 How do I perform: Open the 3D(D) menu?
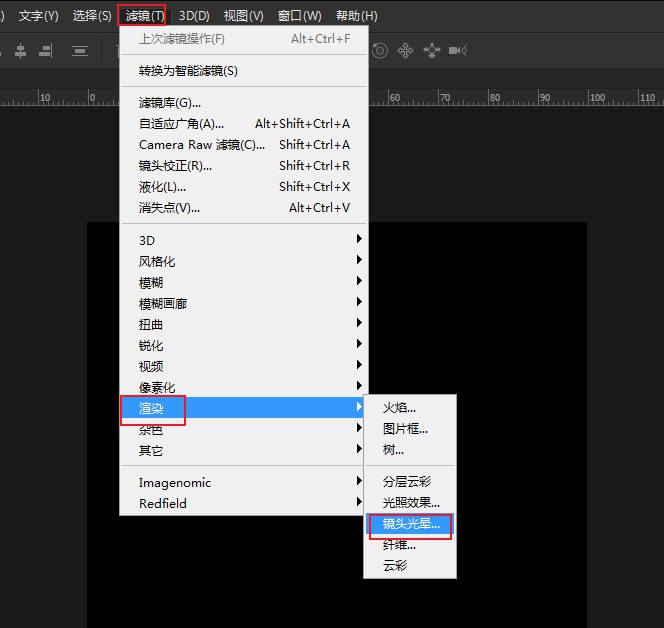point(194,16)
